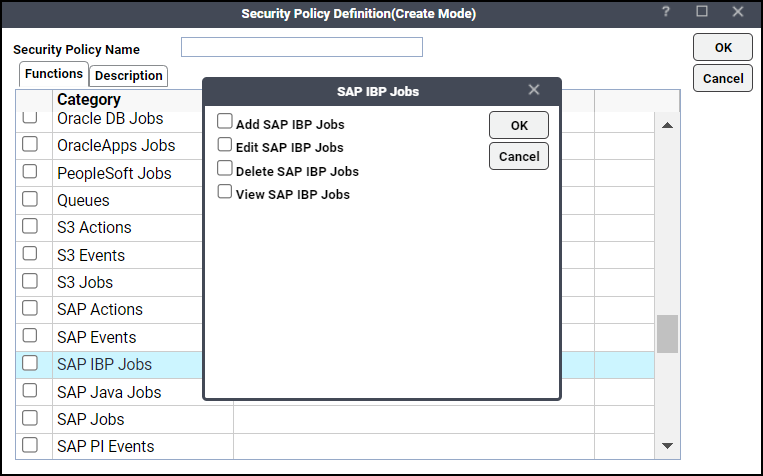This screenshot has height=476, width=763.
Task: Tick the Edit SAP IBP Jobs checkbox
Action: [x=224, y=145]
